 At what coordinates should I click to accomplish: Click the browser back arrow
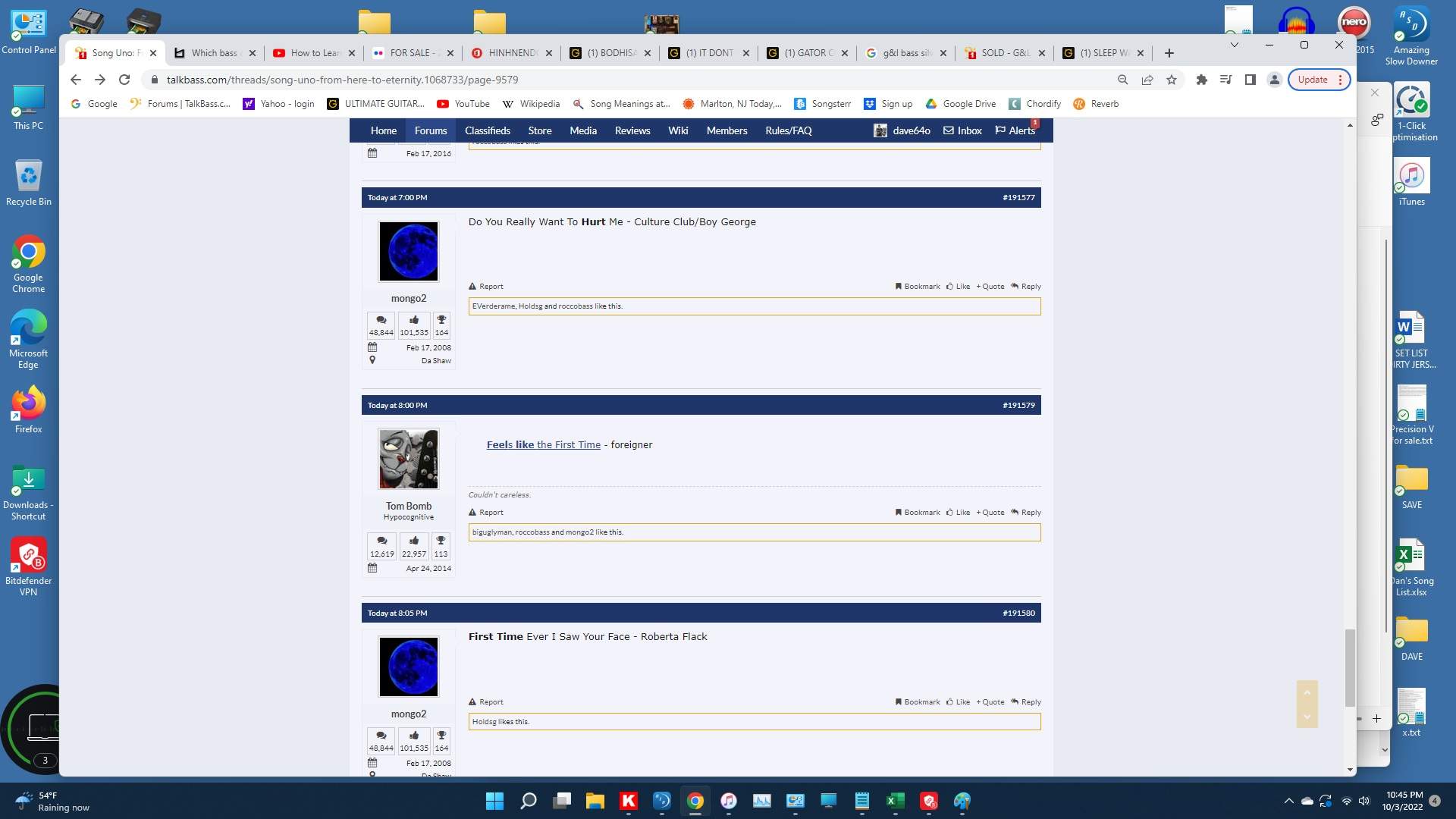click(75, 80)
